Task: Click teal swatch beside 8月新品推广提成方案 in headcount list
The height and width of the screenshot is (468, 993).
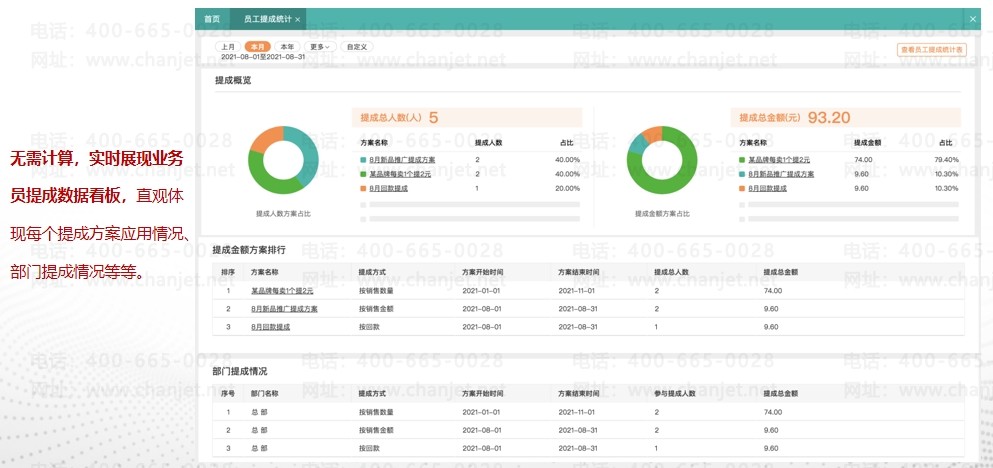Action: point(363,160)
